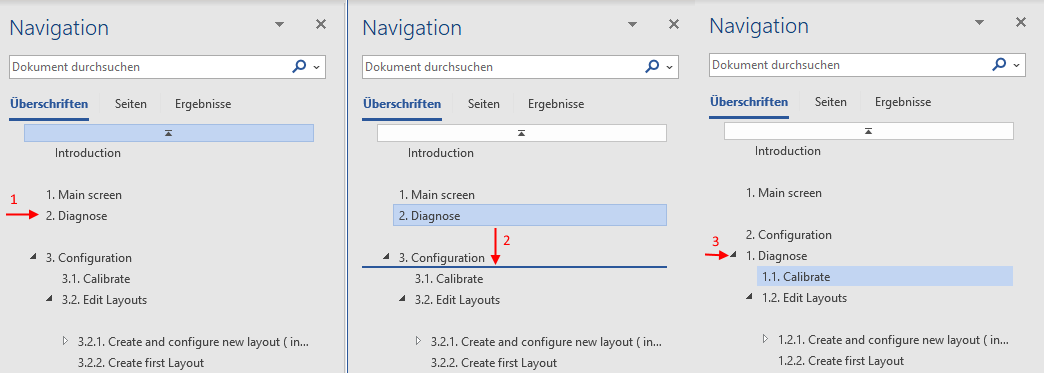Select '3.2.2. Create first Layout' in left pane

(x=141, y=363)
